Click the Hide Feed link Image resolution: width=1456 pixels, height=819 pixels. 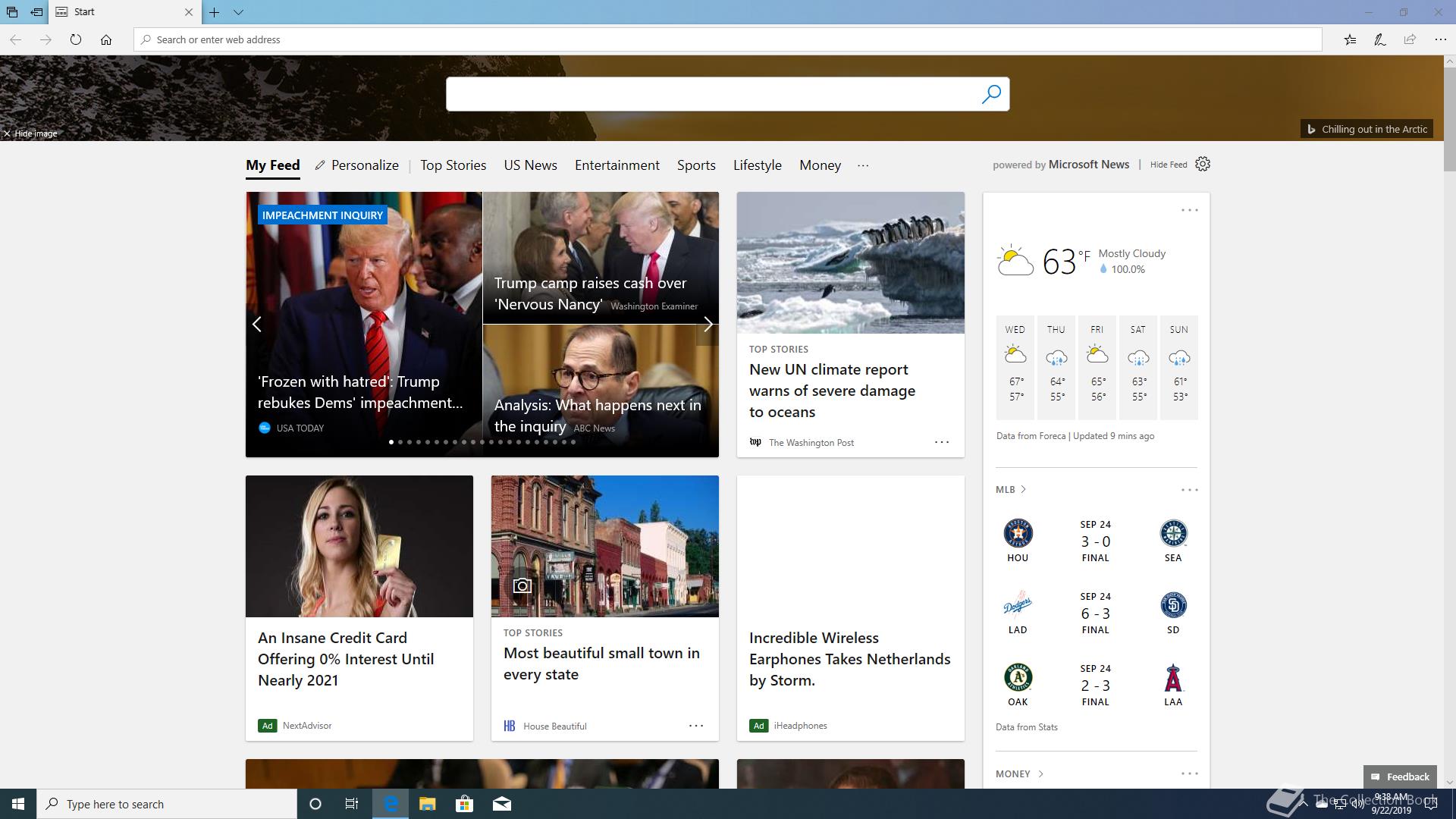[x=1169, y=165]
